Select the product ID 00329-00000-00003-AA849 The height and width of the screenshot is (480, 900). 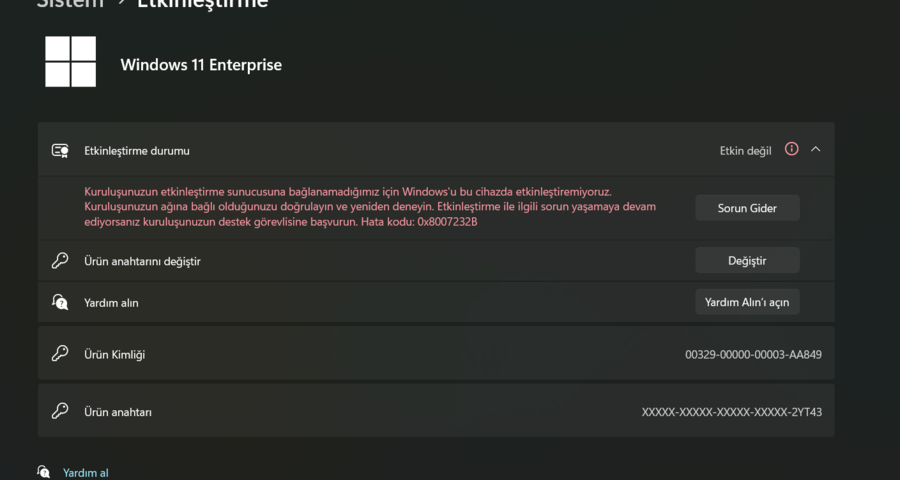point(753,355)
